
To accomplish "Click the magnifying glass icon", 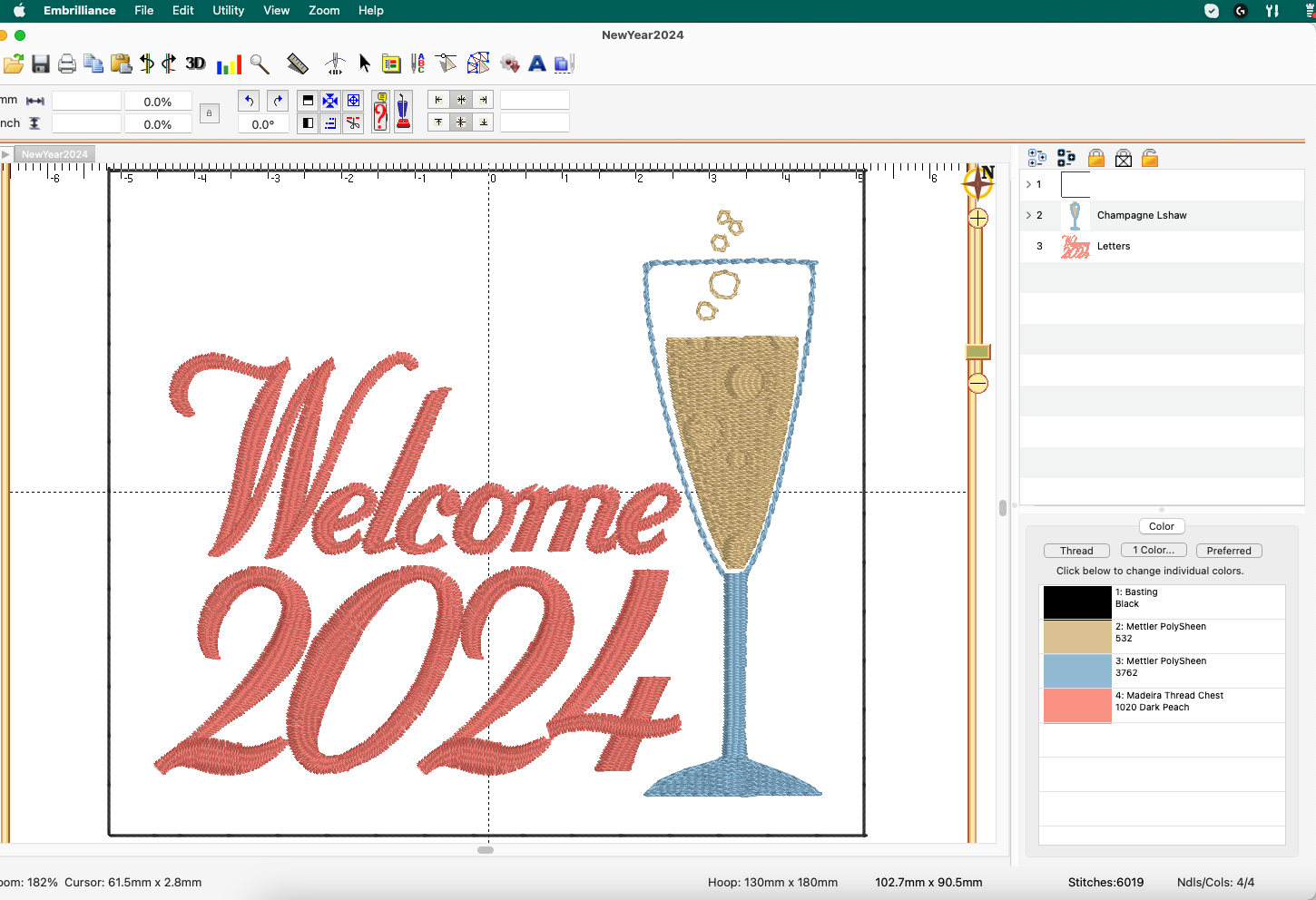I will click(260, 64).
